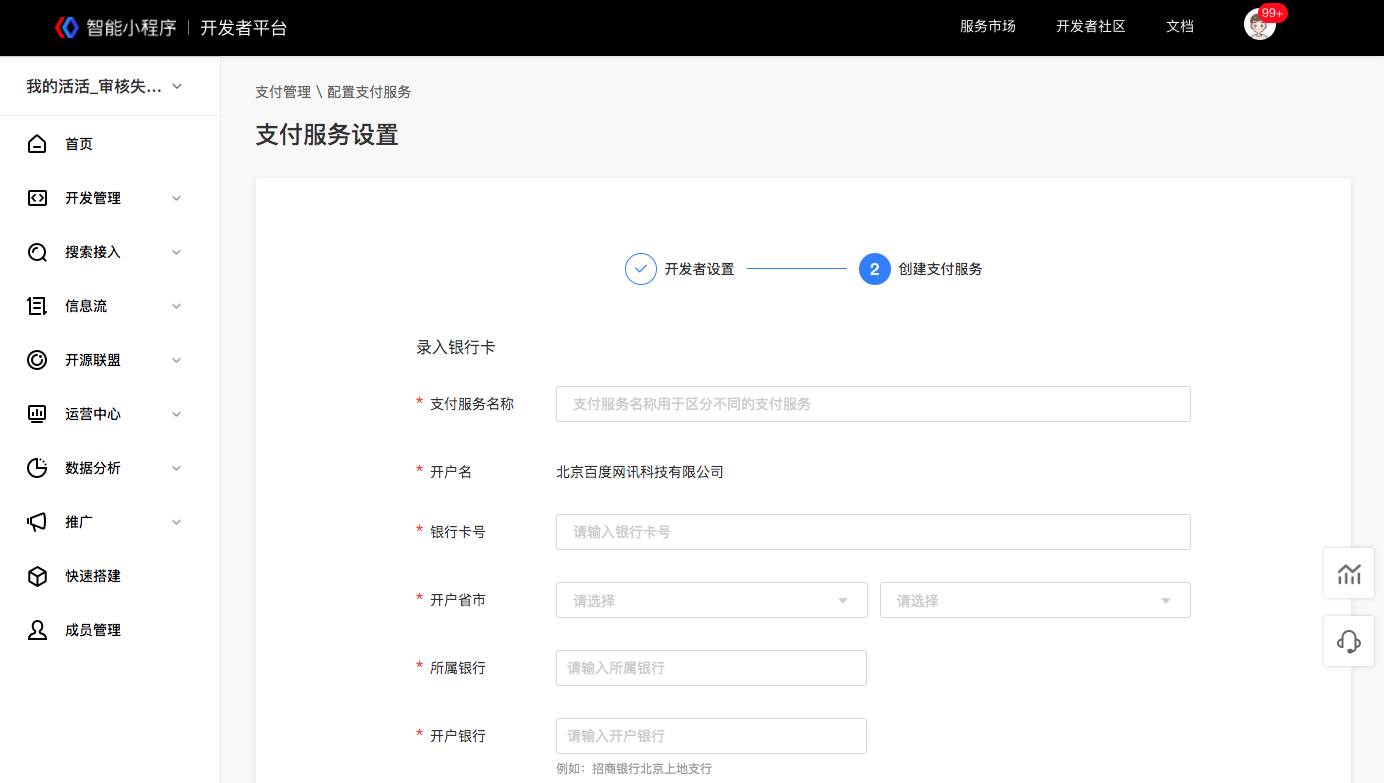Click the 首页 home icon
Image resolution: width=1384 pixels, height=783 pixels.
(x=37, y=144)
